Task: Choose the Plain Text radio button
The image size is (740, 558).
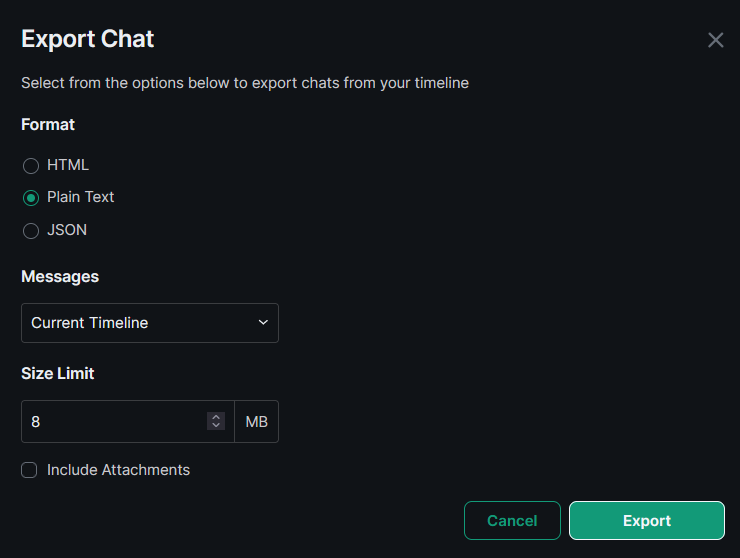Action: pos(31,198)
